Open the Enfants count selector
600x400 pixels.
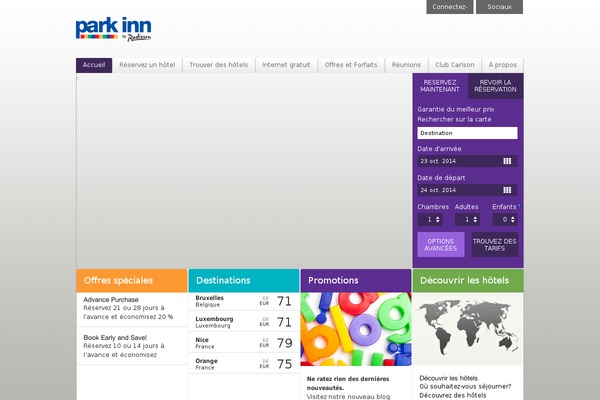505,220
